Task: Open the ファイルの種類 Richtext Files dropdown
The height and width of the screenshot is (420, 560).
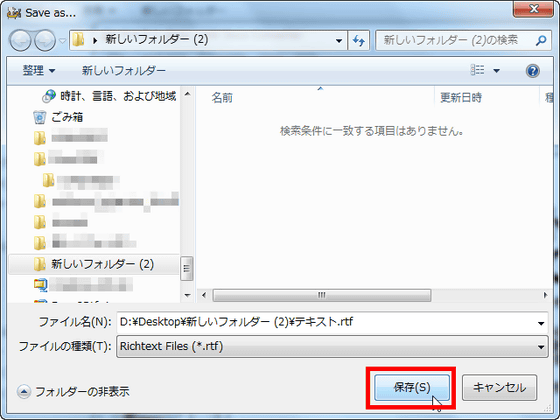Action: pos(332,346)
